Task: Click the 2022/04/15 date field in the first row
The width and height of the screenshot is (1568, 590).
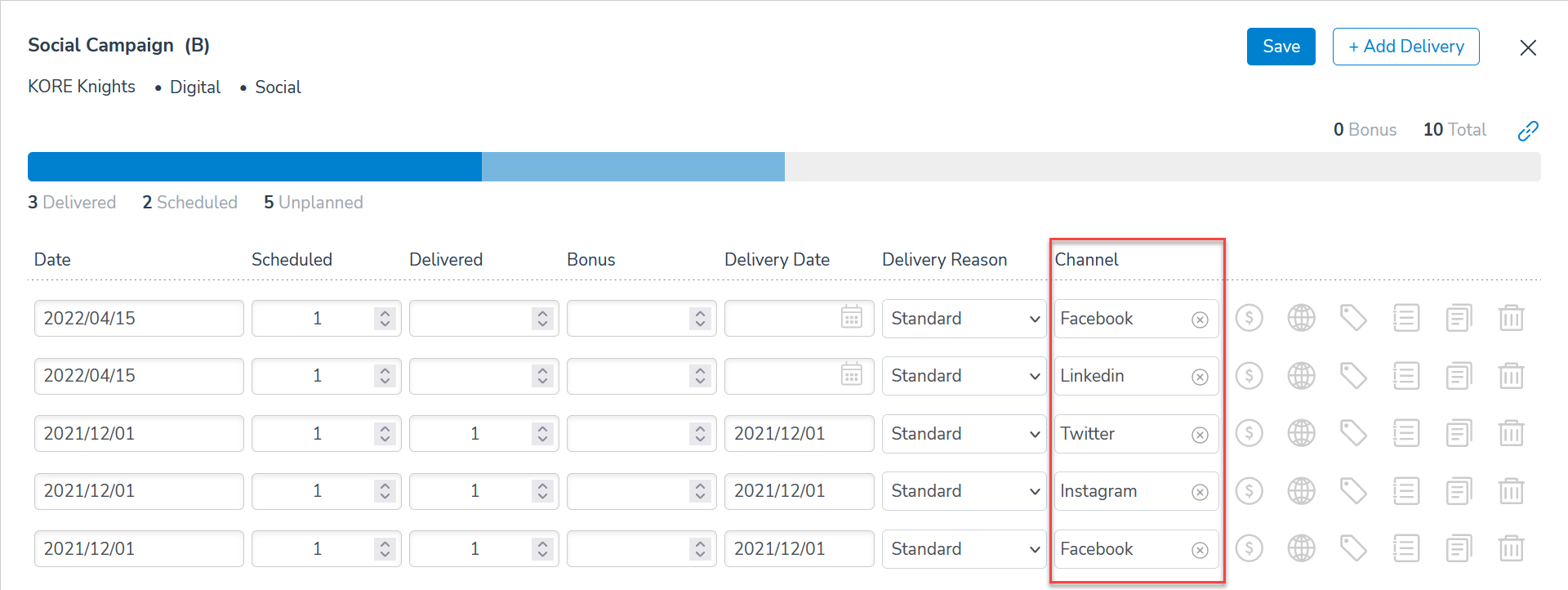Action: click(139, 319)
